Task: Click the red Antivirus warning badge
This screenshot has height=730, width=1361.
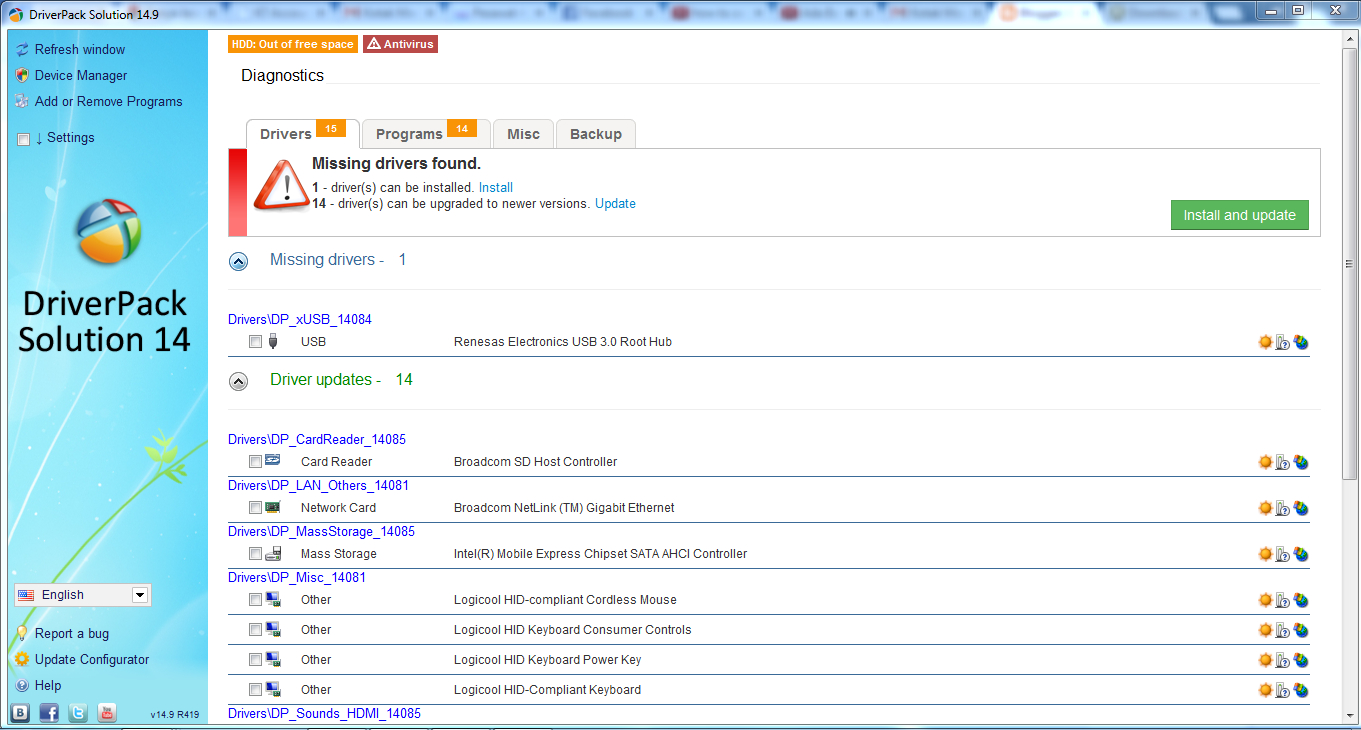Action: [400, 44]
